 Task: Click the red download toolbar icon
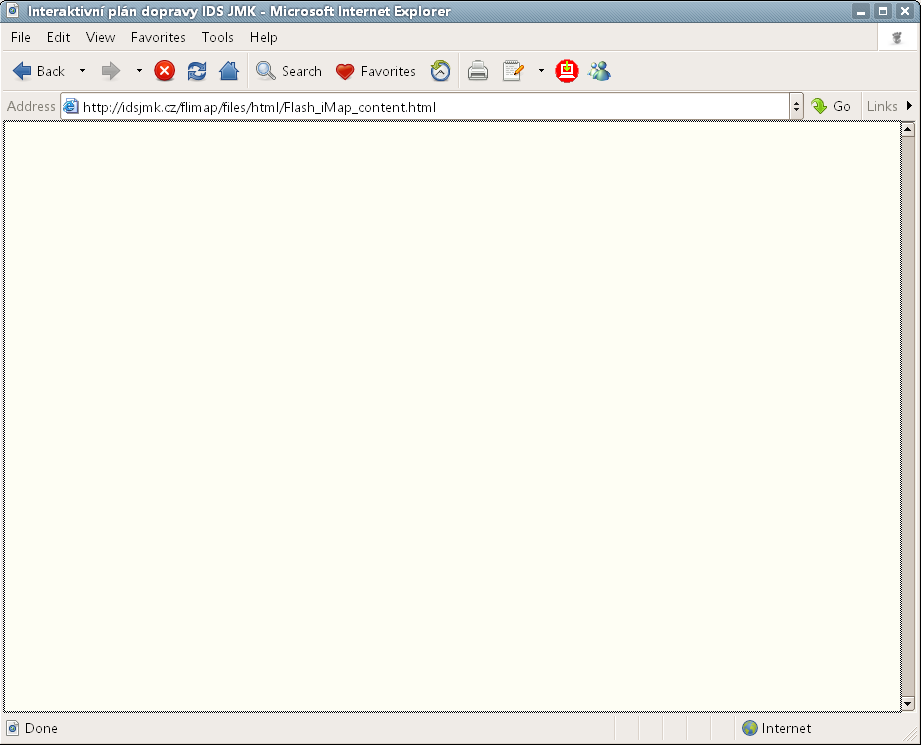click(567, 71)
